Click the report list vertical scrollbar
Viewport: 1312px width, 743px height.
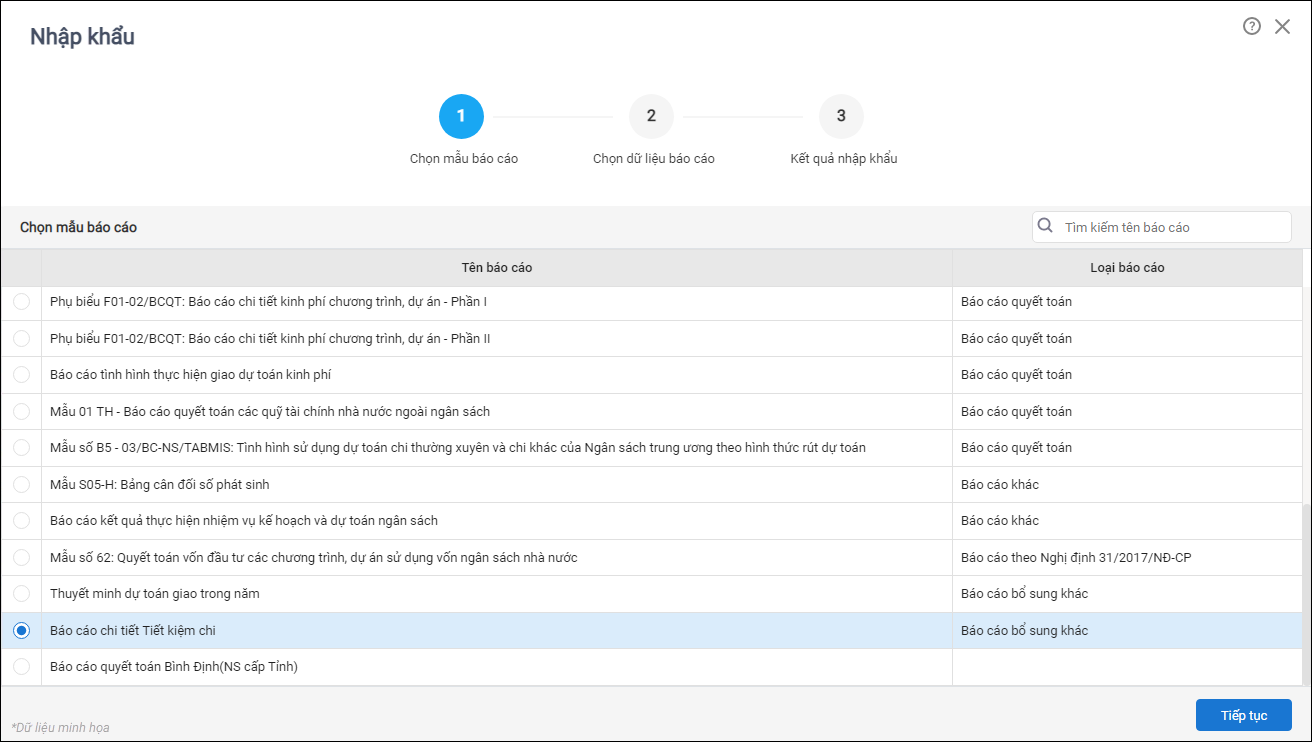pyautogui.click(x=1307, y=595)
